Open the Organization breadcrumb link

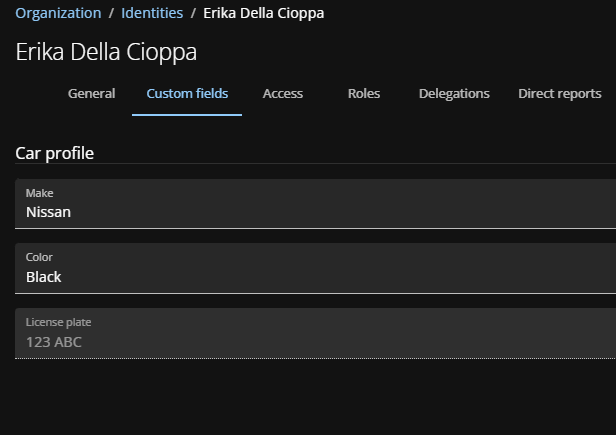[58, 13]
